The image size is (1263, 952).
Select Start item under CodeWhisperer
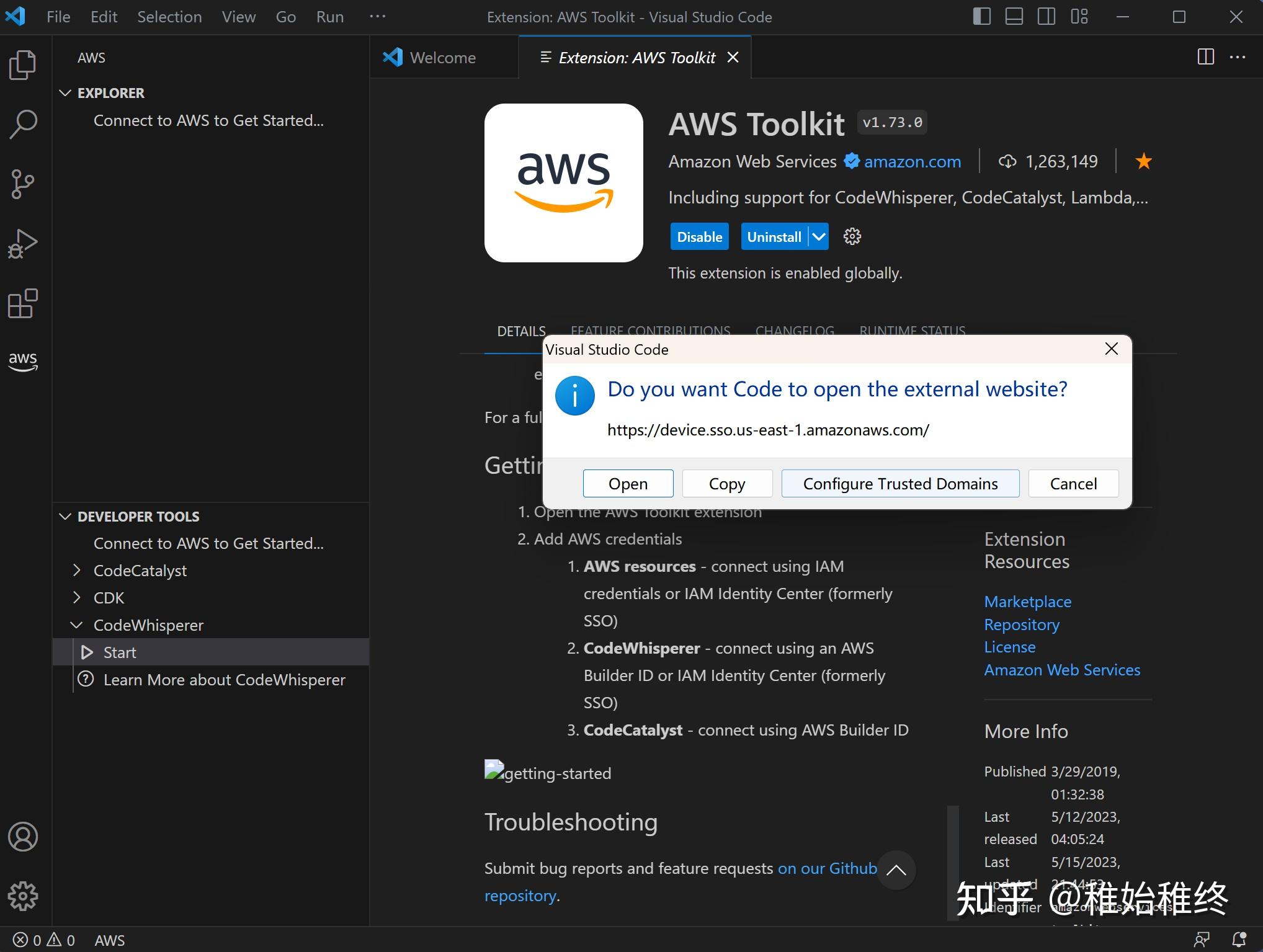point(211,652)
